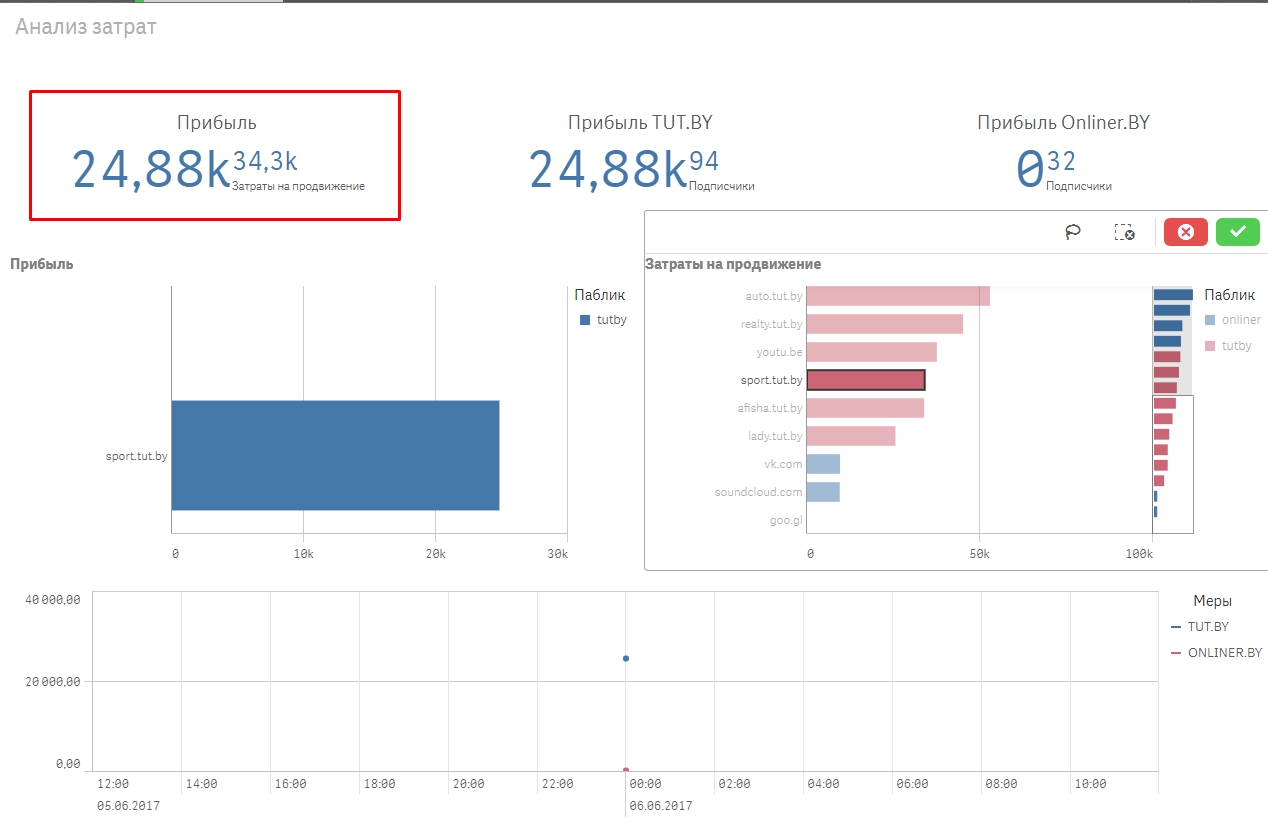Screen dimensions: 1268x827
Task: Cancel selection with red X button
Action: 1186,232
